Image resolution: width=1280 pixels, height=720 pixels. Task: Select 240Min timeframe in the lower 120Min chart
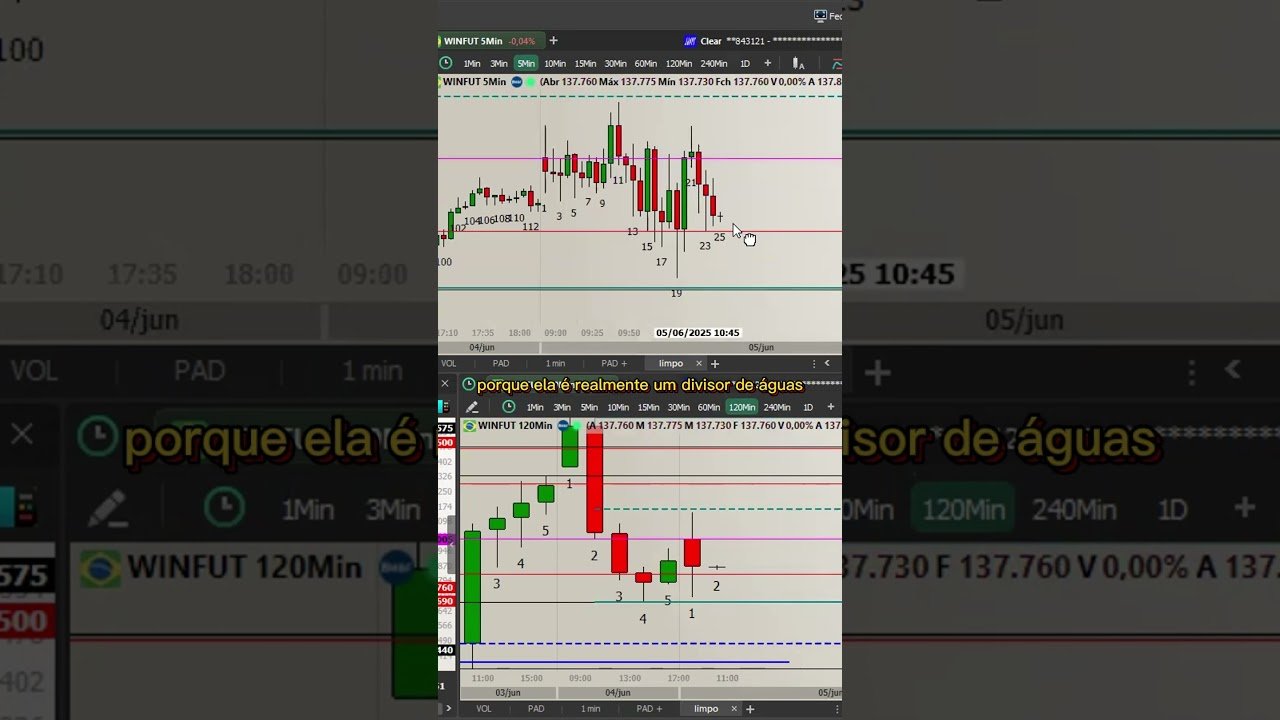[x=777, y=407]
